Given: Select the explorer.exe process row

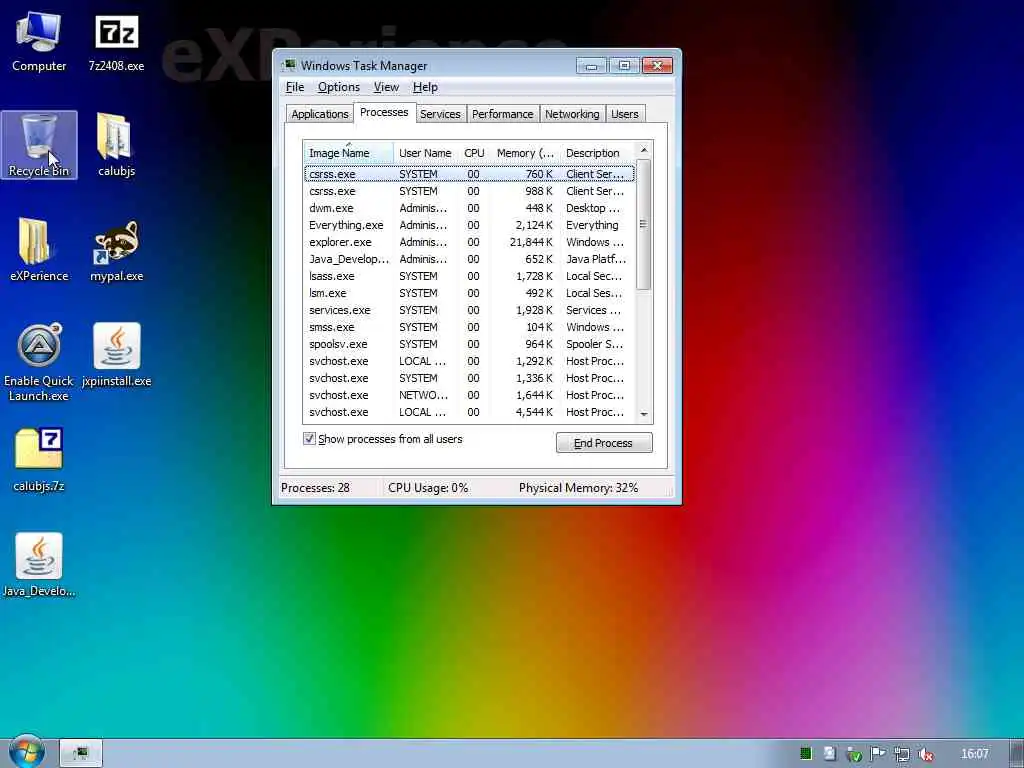Looking at the screenshot, I should click(469, 242).
